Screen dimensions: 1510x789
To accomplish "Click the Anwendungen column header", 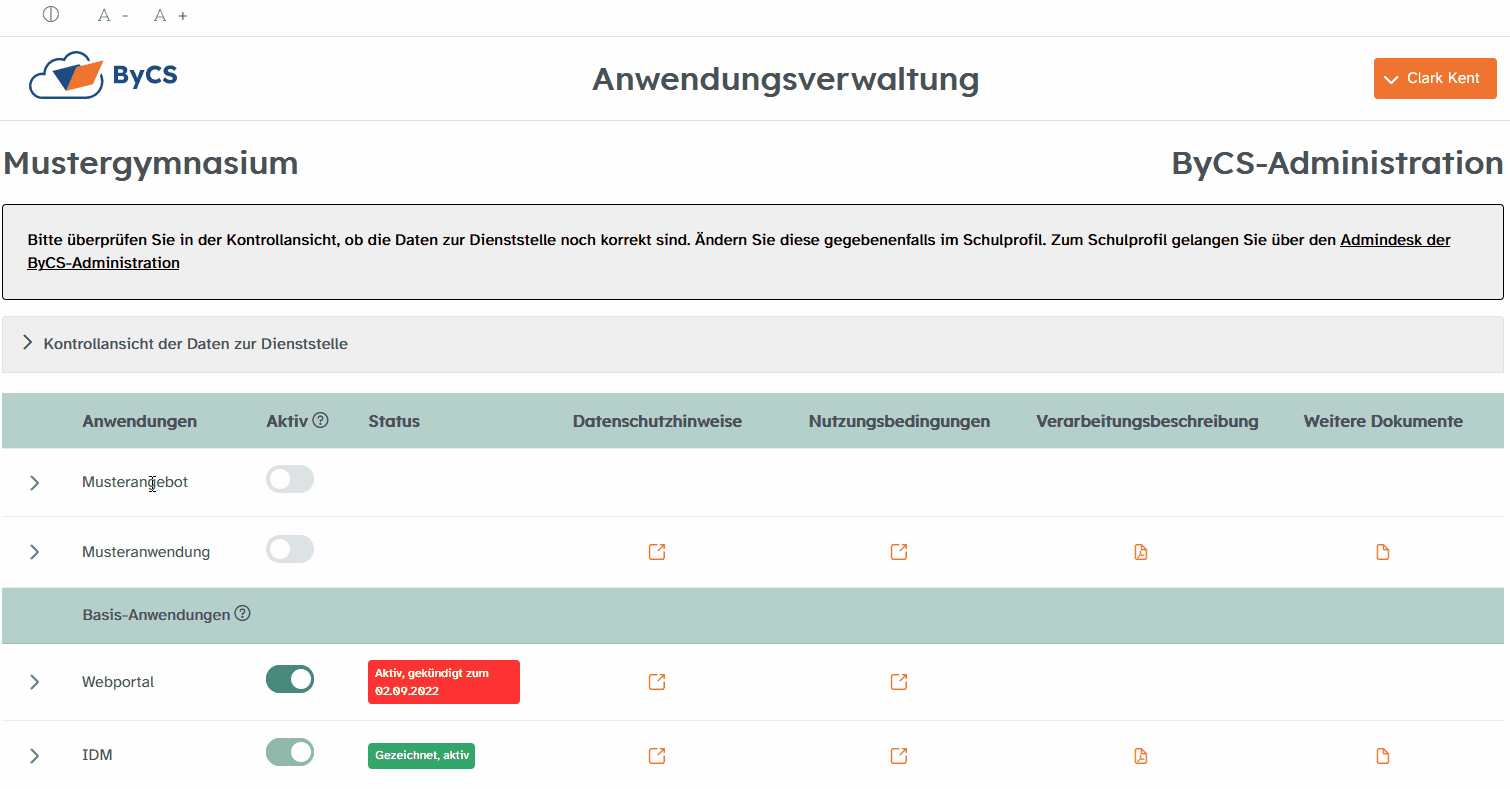I will pos(139,421).
